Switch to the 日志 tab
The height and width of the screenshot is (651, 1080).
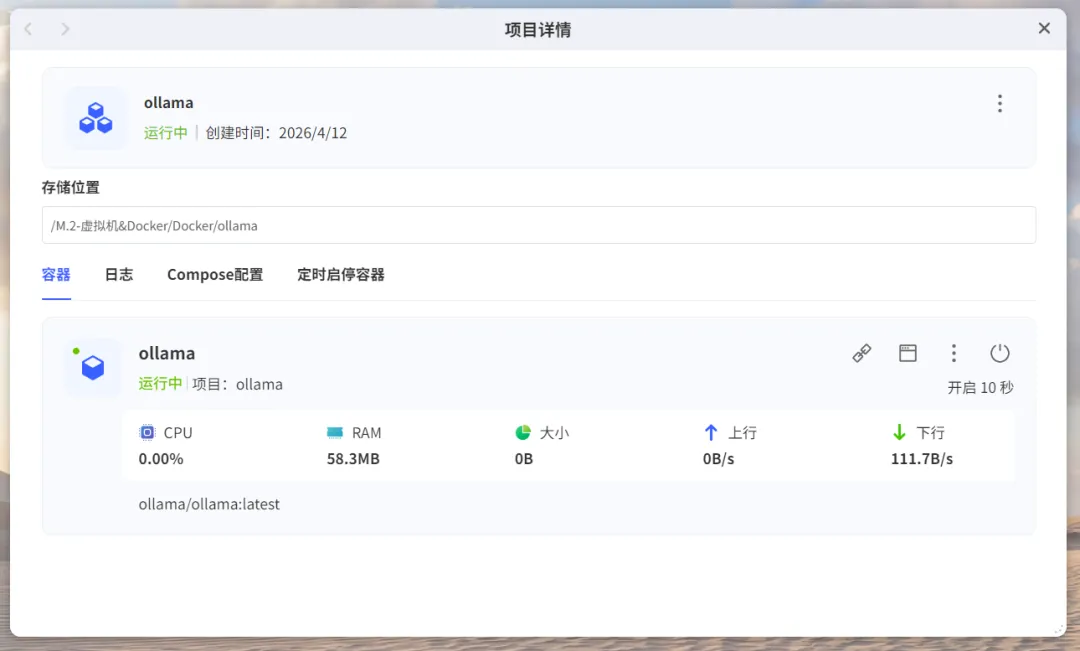(118, 275)
